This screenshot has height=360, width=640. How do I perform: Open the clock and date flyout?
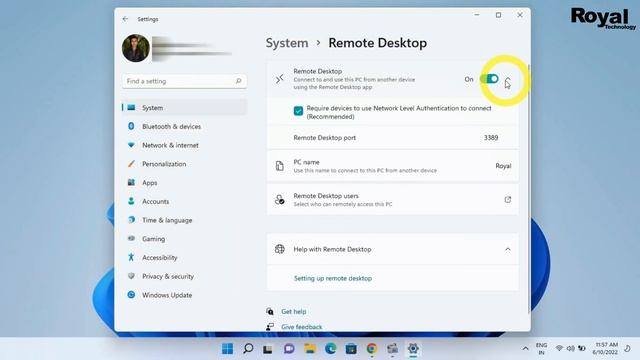[x=605, y=349]
